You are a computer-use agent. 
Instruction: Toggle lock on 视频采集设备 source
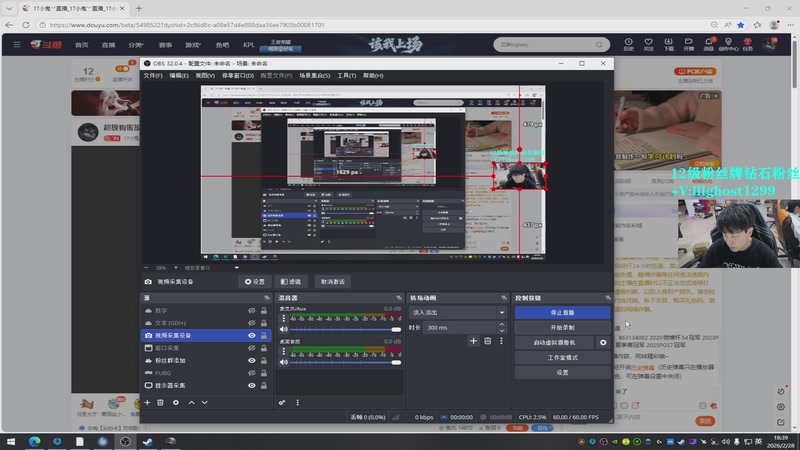(x=264, y=336)
